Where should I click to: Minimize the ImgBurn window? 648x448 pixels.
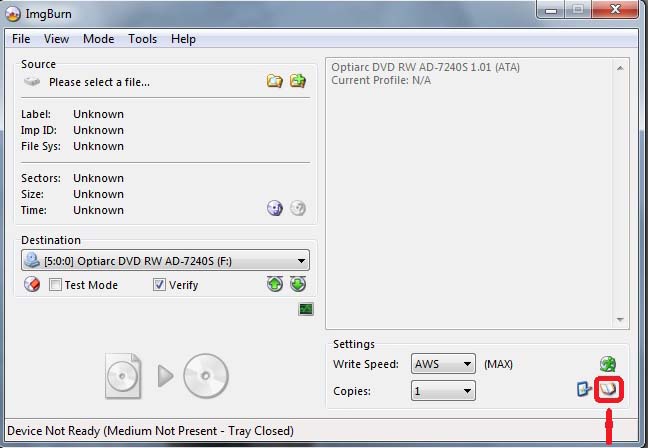(x=551, y=10)
